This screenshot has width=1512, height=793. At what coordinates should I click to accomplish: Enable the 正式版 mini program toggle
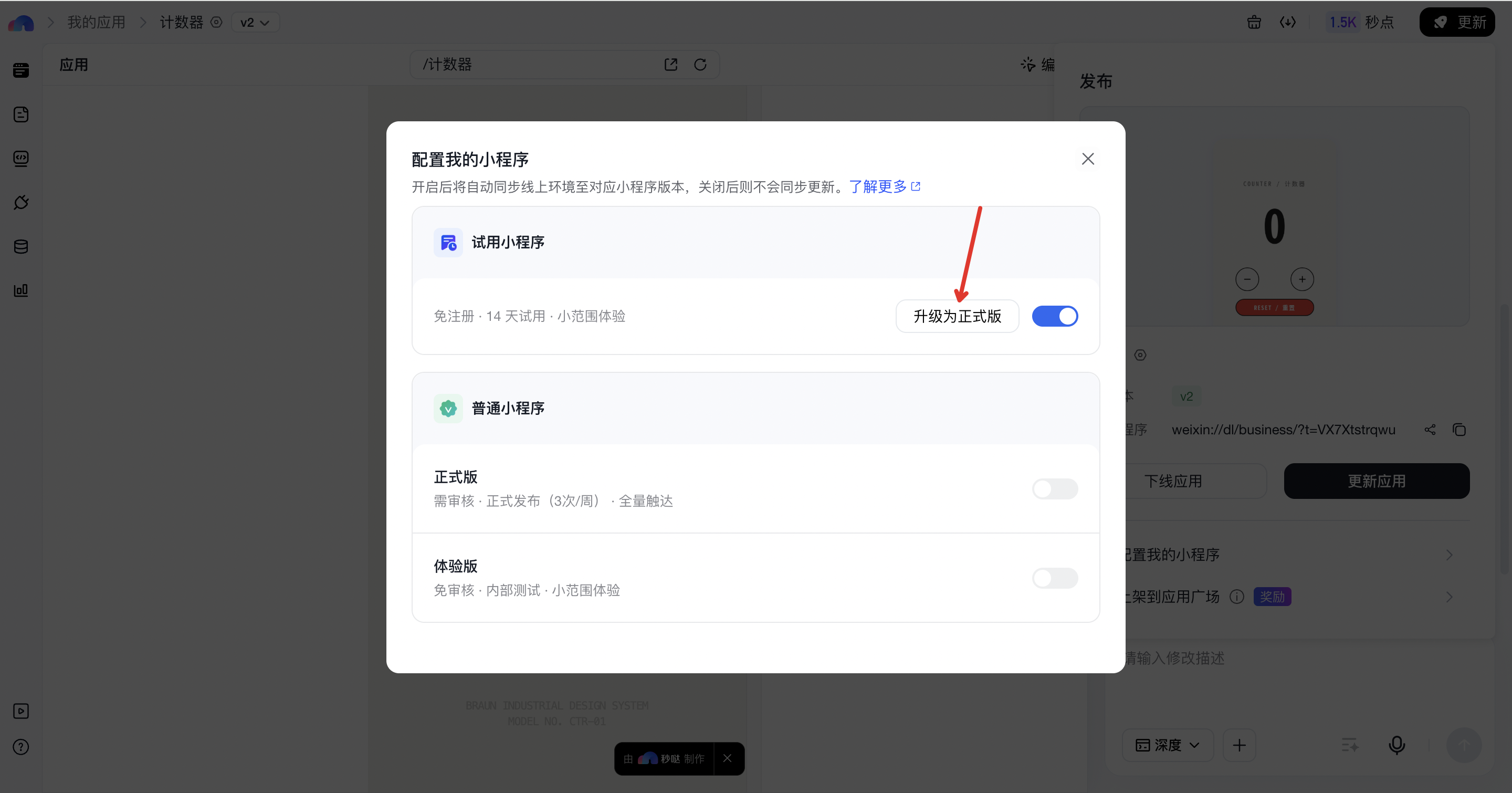coord(1055,488)
